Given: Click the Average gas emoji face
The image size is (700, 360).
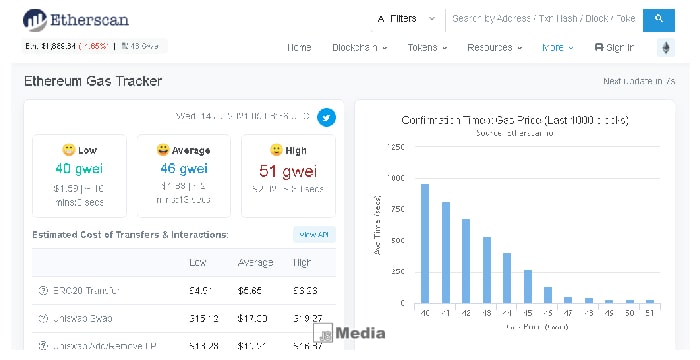Looking at the screenshot, I should 163,150.
